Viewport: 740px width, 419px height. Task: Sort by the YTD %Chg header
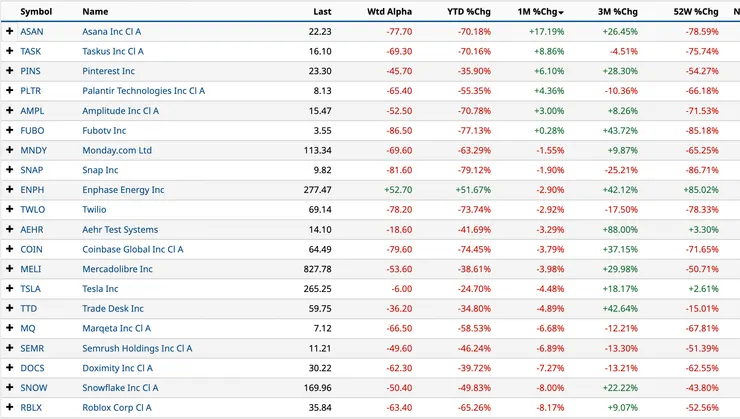[468, 12]
